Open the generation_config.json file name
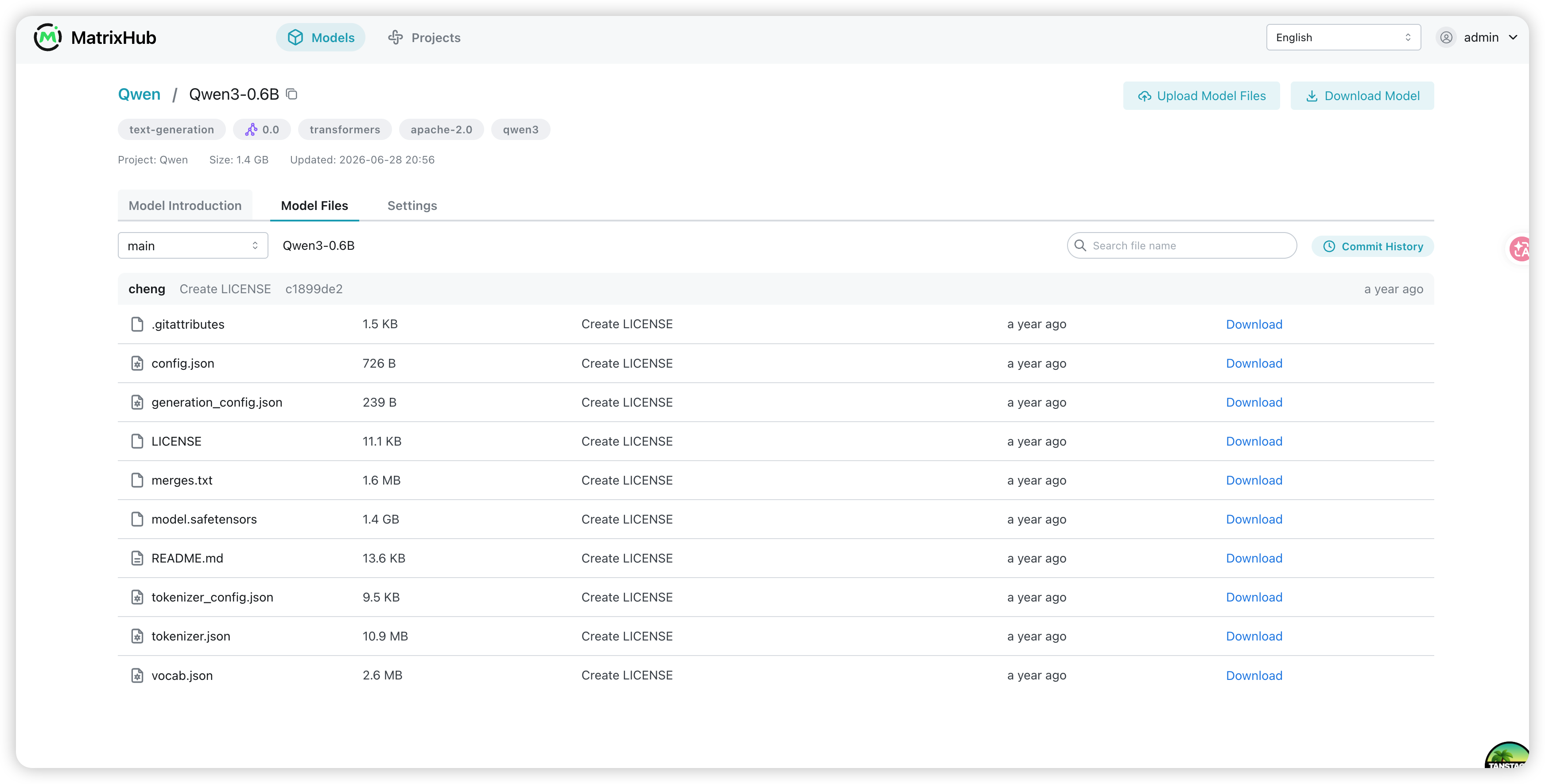Image resolution: width=1545 pixels, height=784 pixels. tap(217, 402)
